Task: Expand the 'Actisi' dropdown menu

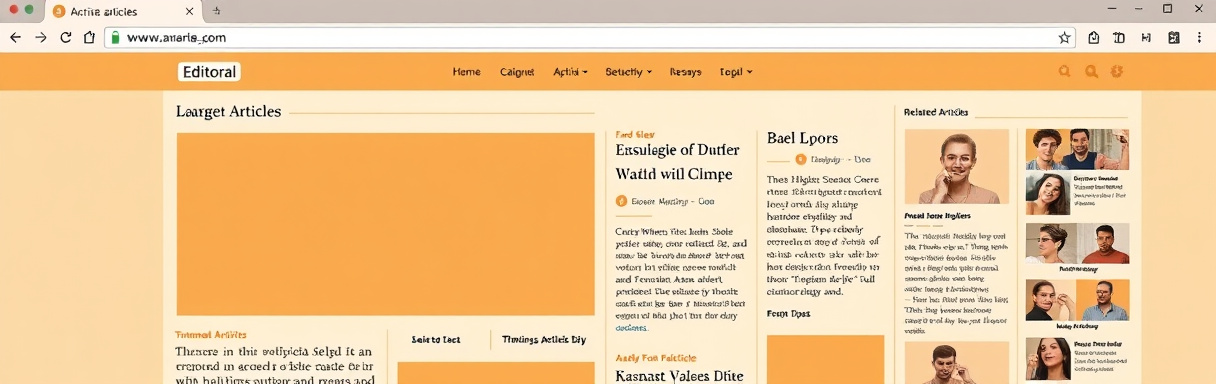Action: (570, 72)
